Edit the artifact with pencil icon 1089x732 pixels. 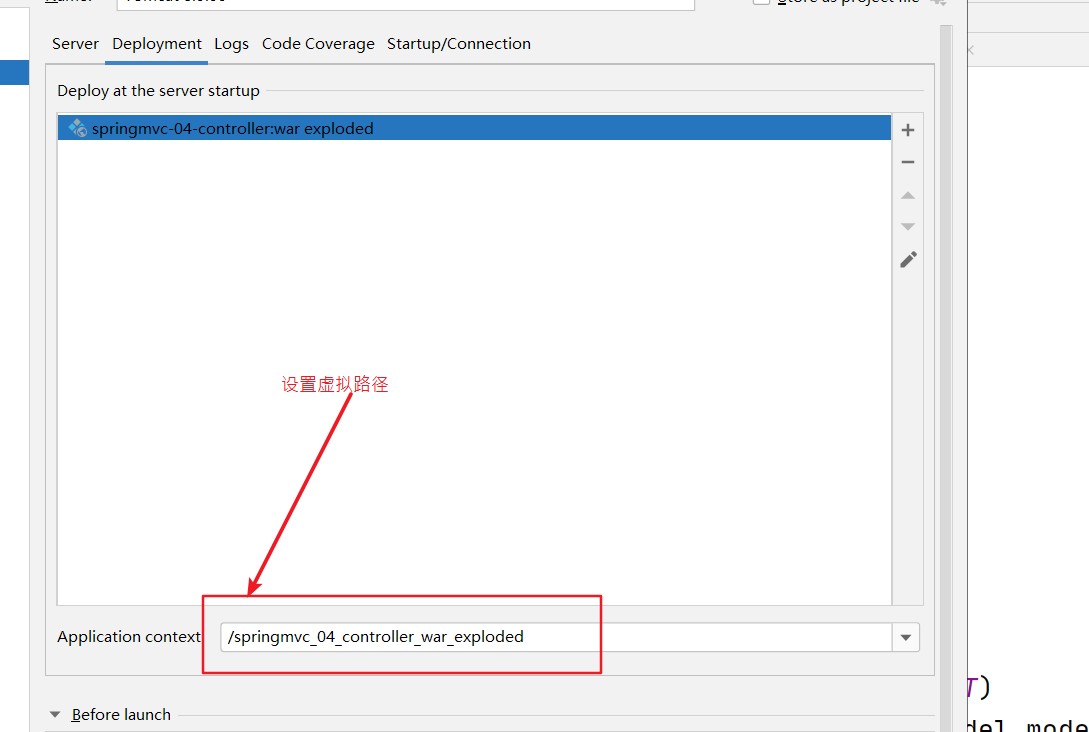pyautogui.click(x=908, y=260)
